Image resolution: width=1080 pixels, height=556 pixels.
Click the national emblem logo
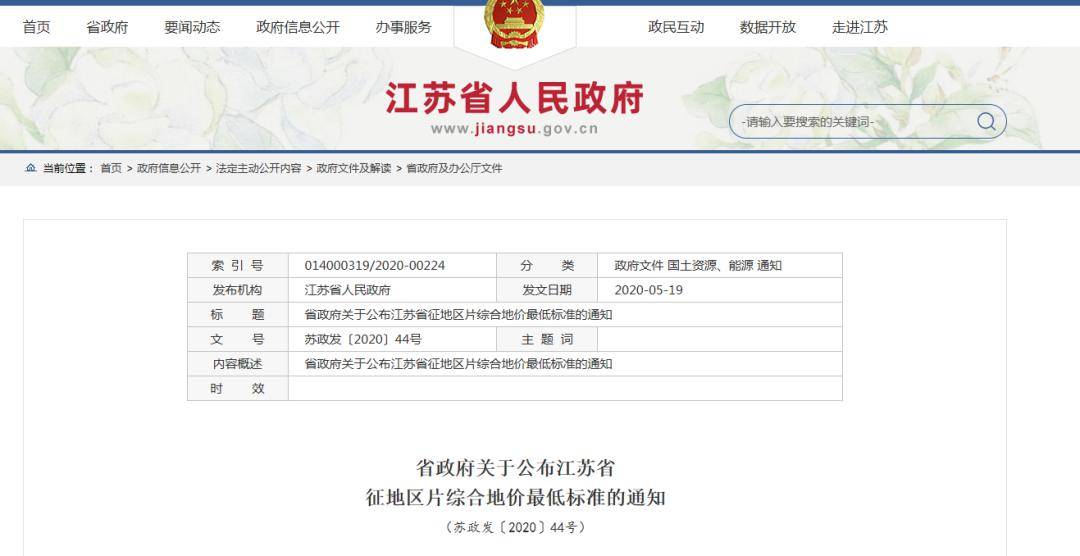tap(514, 24)
